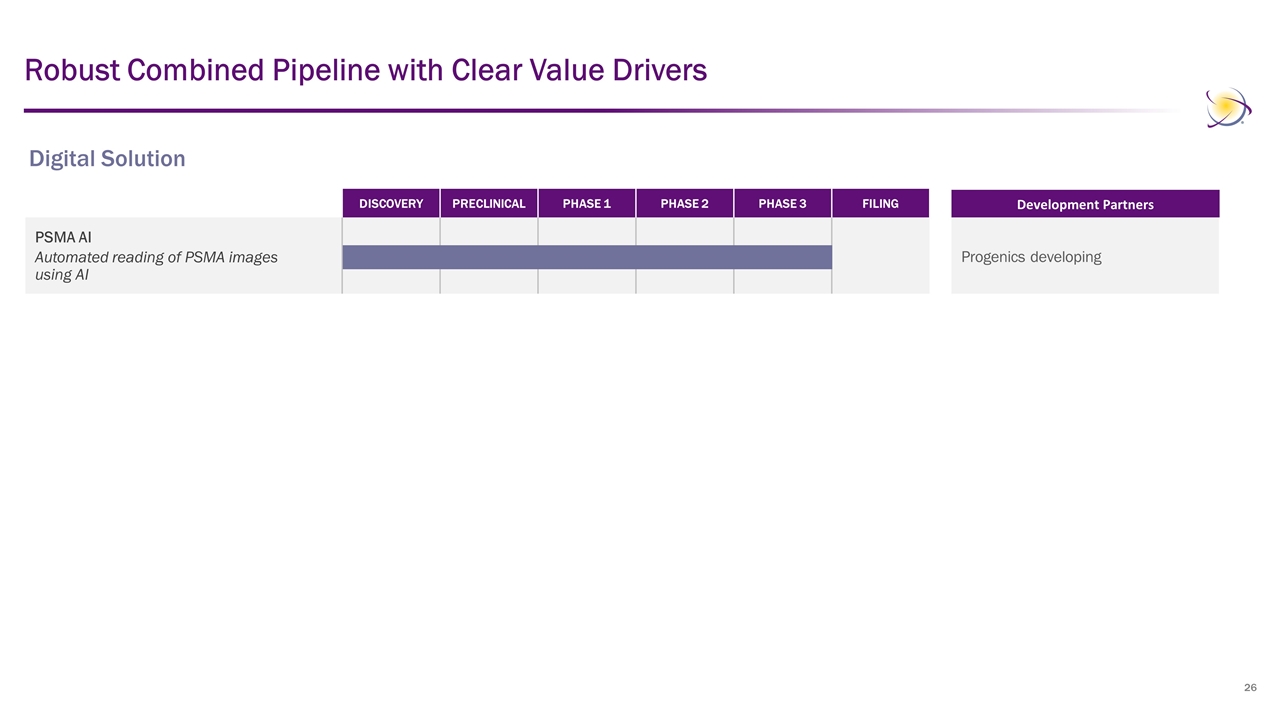Click the empty cell above the bar under DISCOVERY

coord(391,231)
